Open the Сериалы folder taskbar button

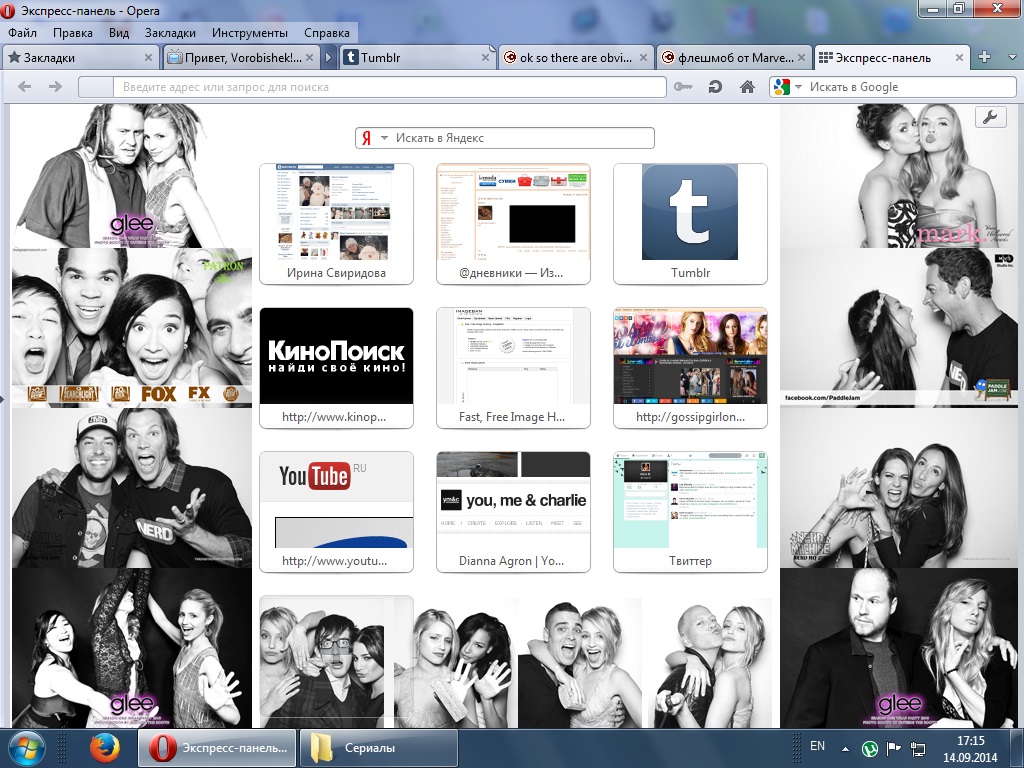pos(378,748)
